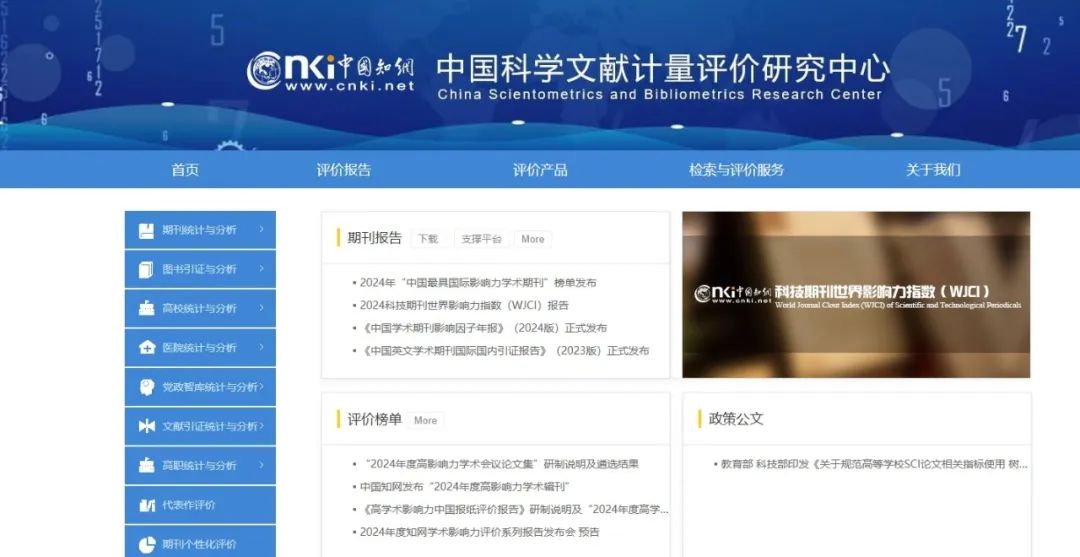The width and height of the screenshot is (1080, 557).
Task: Open the 评价报告 navigation menu
Action: point(344,170)
